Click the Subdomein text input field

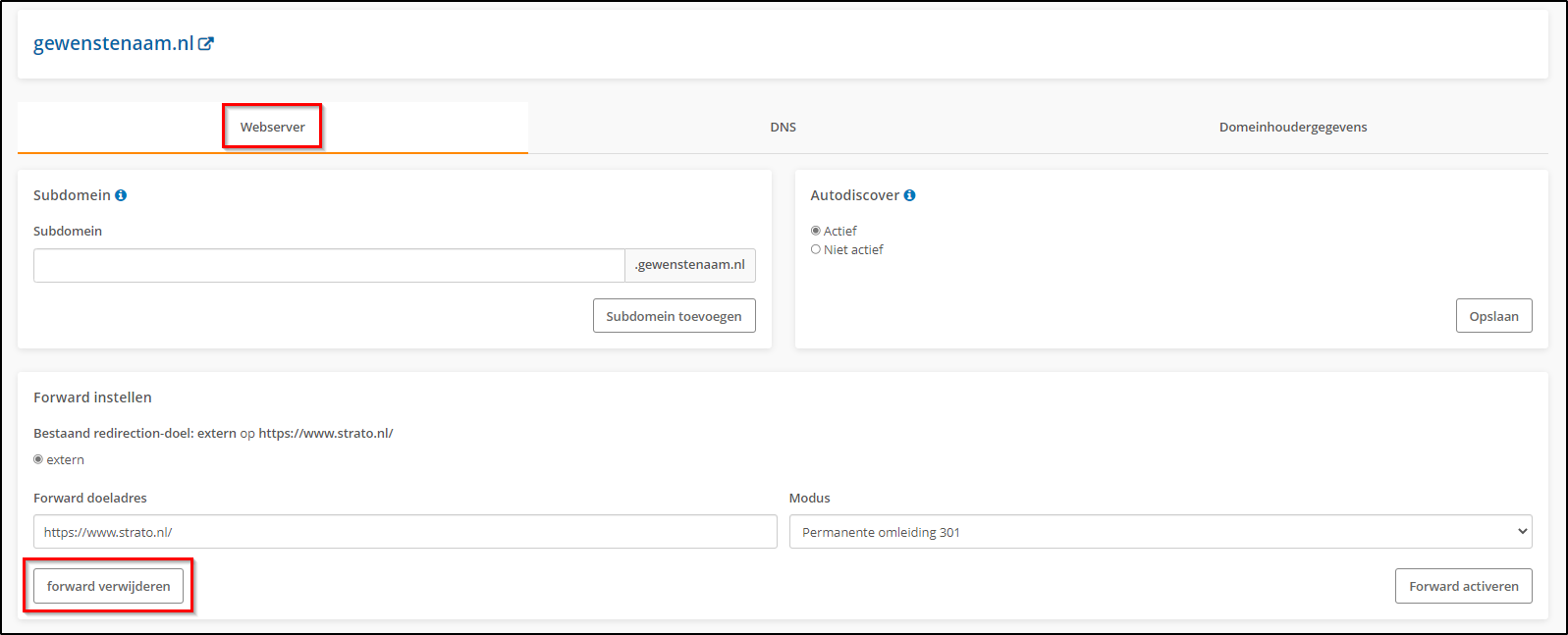329,265
